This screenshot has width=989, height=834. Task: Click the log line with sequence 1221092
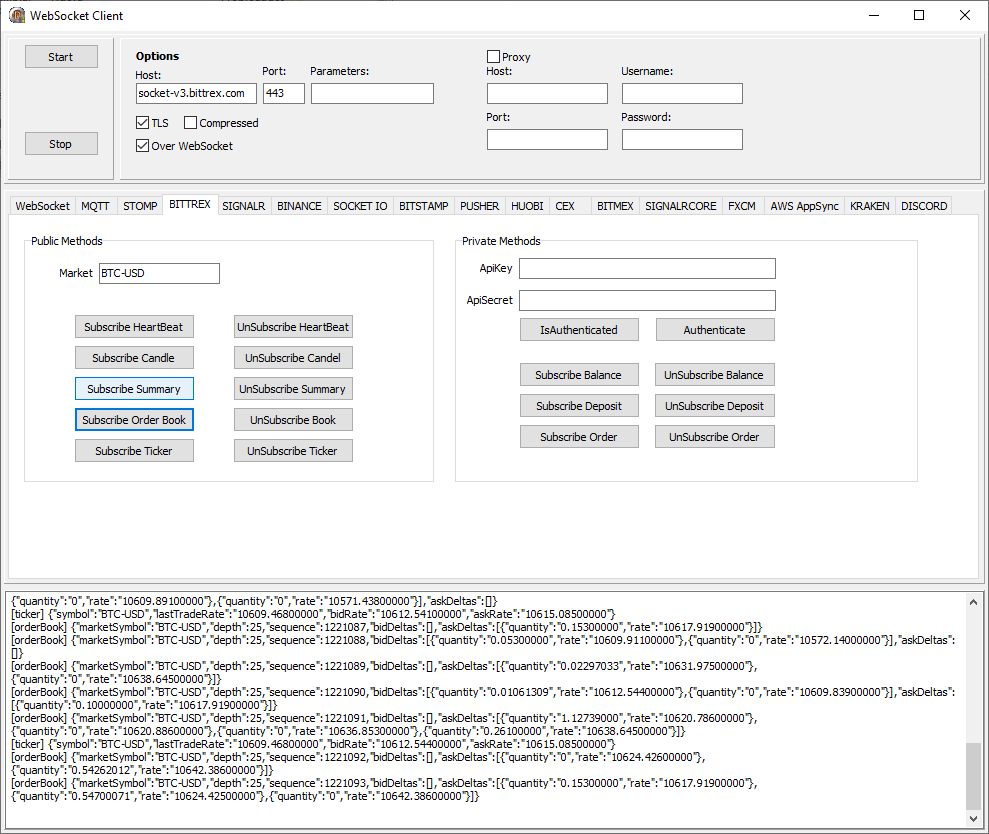[358, 763]
